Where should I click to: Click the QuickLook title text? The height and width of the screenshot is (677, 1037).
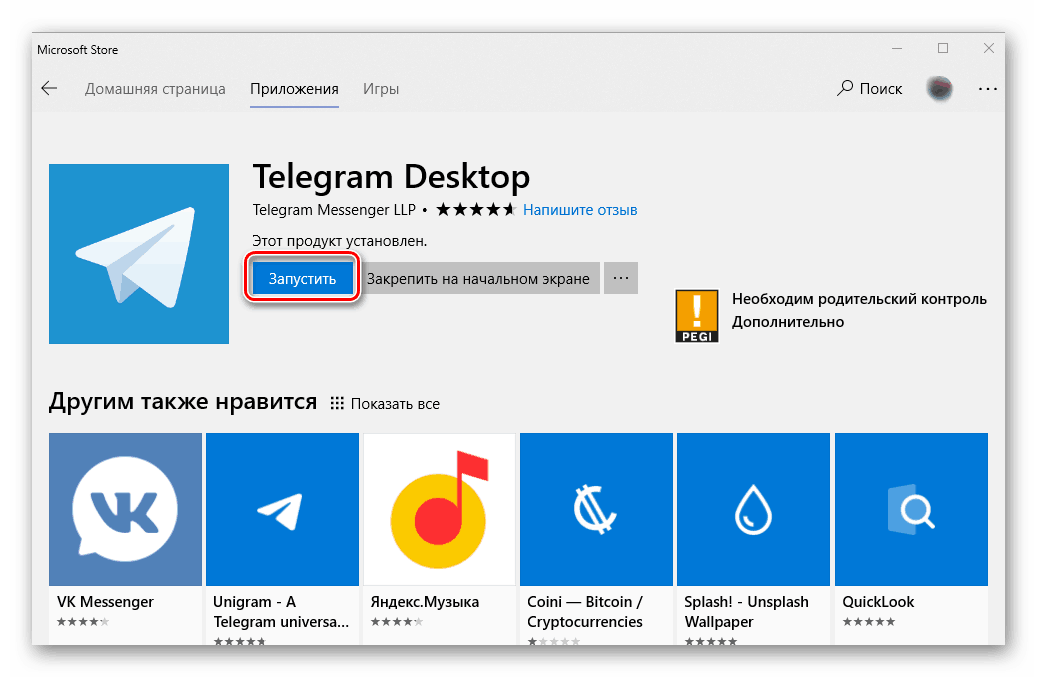point(878,602)
